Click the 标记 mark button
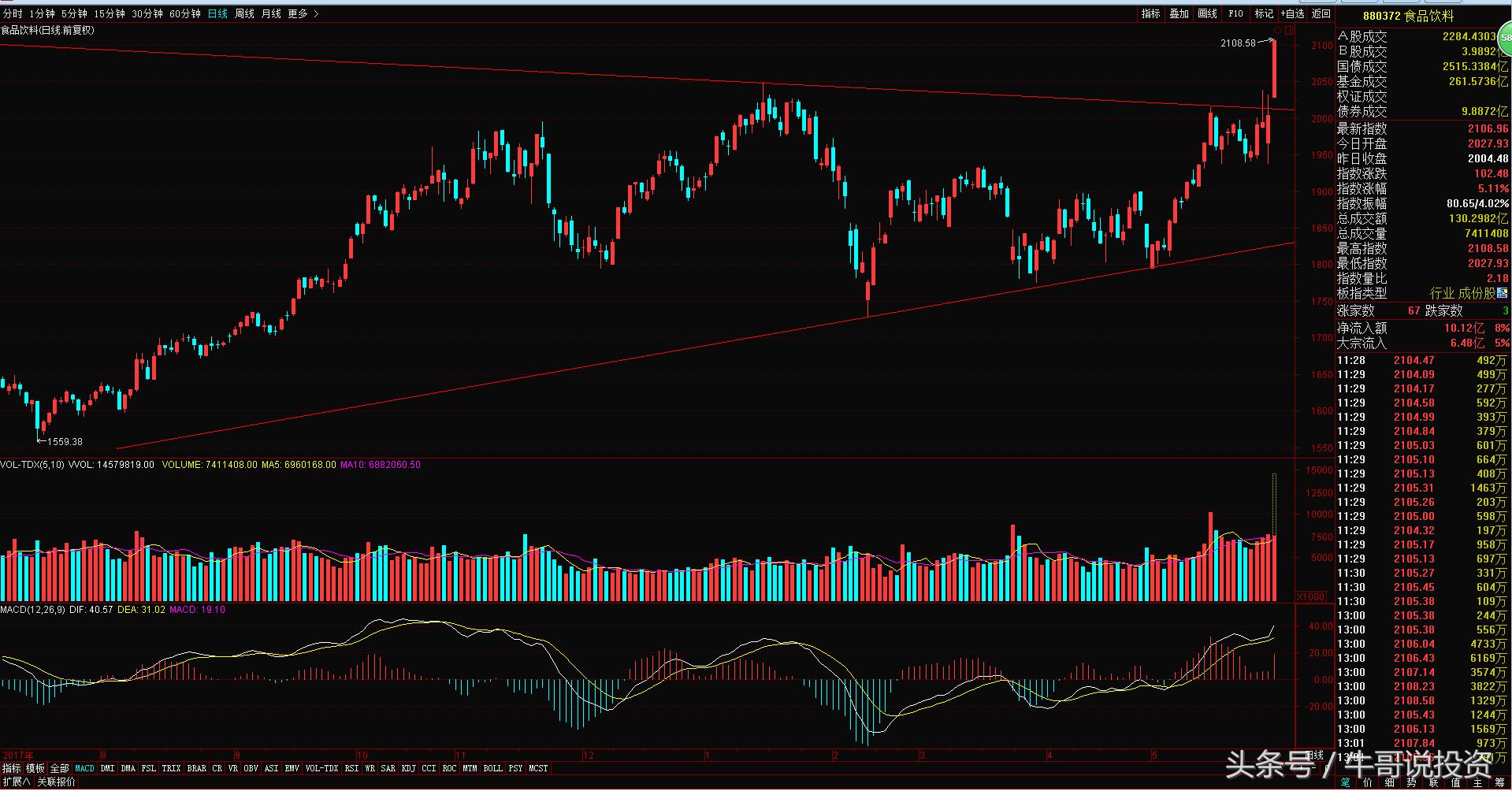The image size is (1512, 791). [1264, 13]
